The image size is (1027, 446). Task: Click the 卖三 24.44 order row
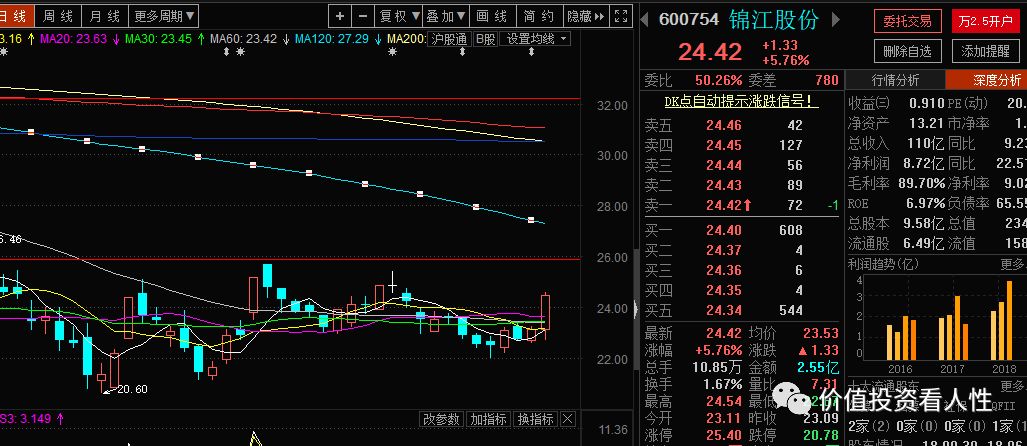(x=741, y=165)
